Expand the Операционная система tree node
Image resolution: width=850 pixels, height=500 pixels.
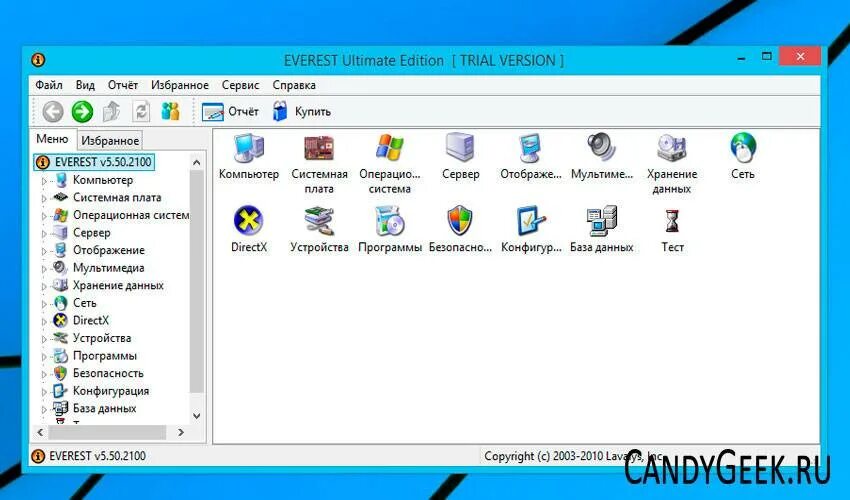44,216
